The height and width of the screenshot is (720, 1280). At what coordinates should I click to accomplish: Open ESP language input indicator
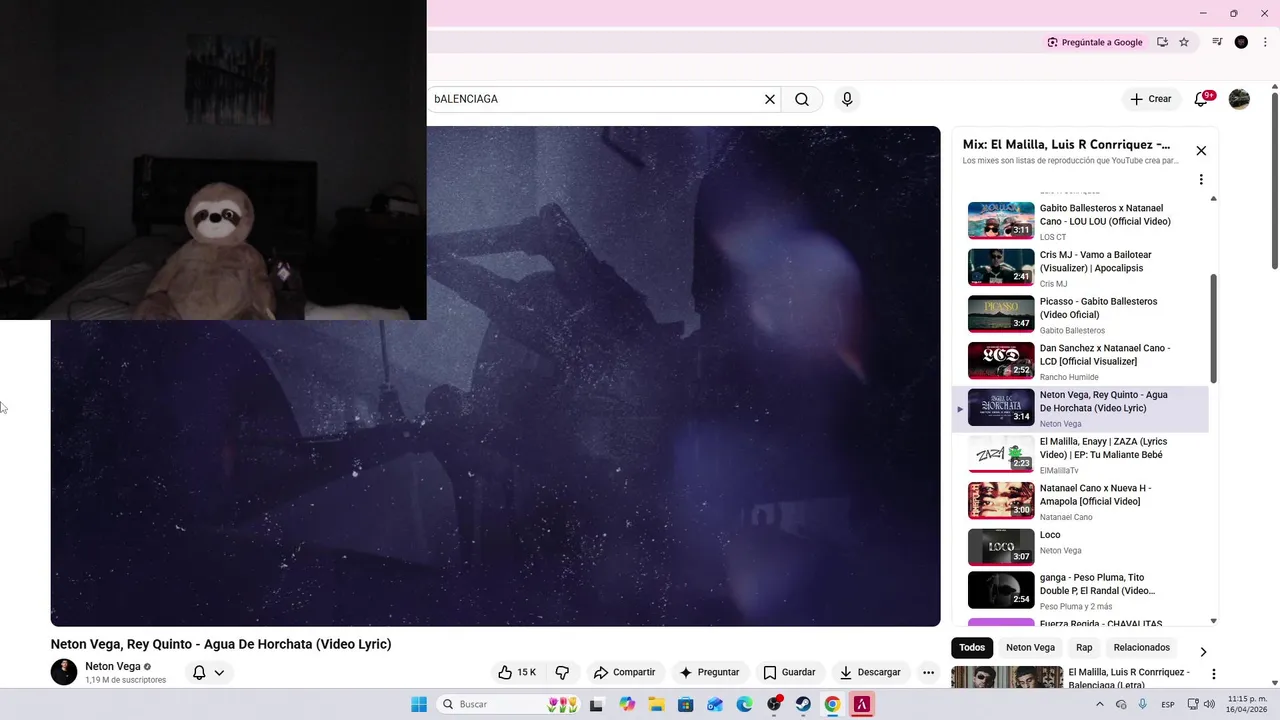coord(1168,704)
